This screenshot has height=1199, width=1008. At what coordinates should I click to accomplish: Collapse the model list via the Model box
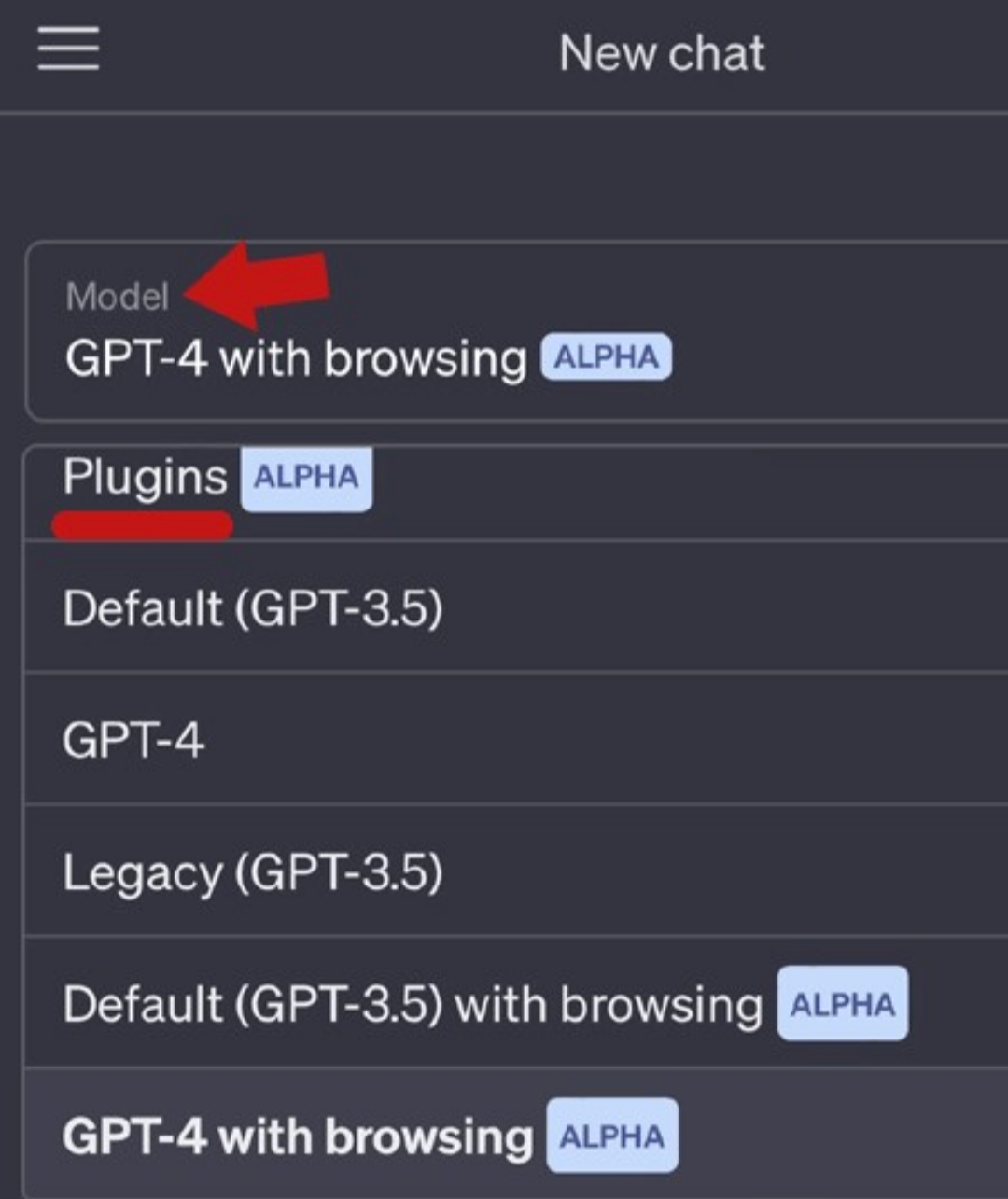pos(373,327)
